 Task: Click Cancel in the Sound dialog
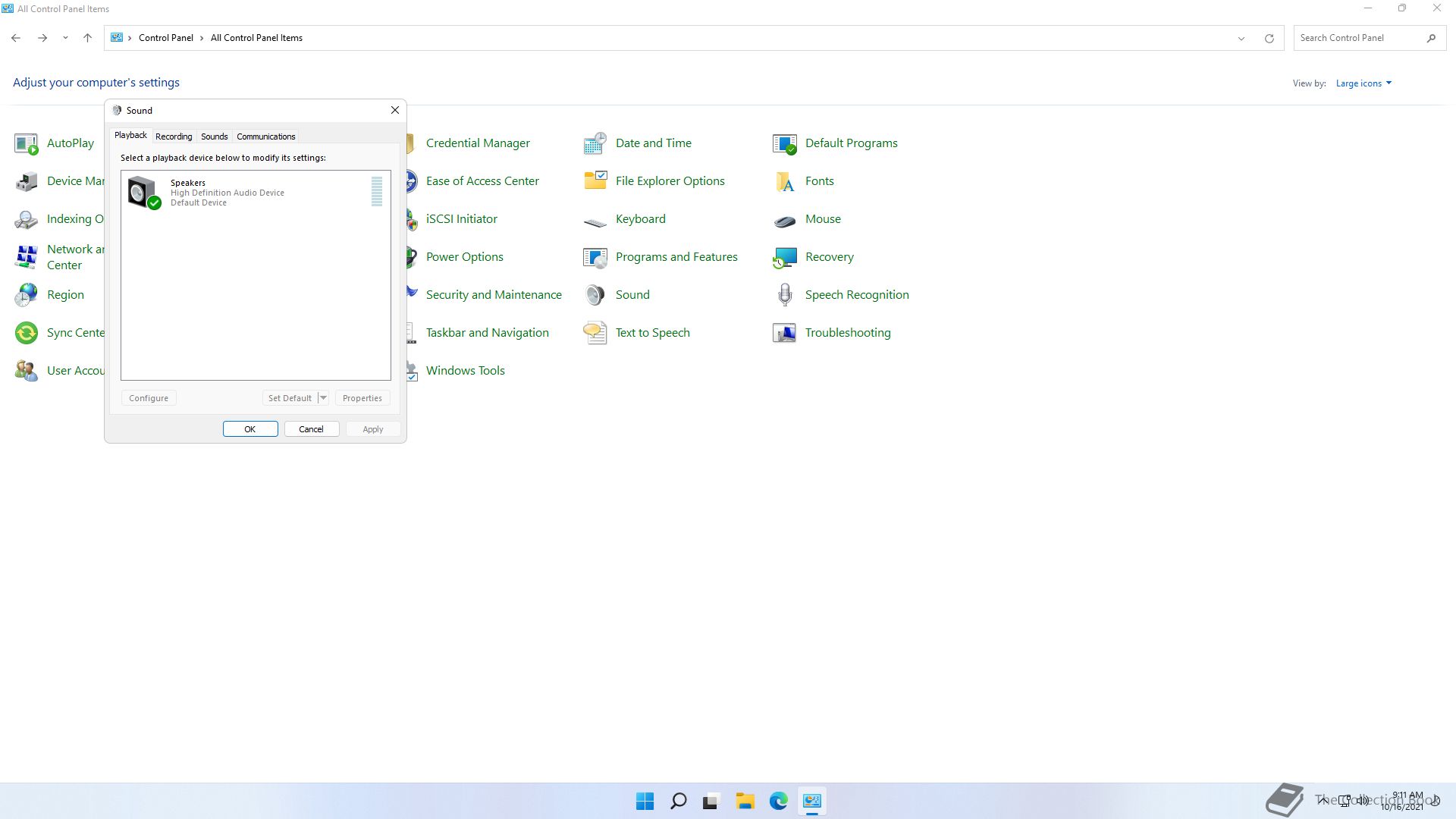tap(311, 429)
